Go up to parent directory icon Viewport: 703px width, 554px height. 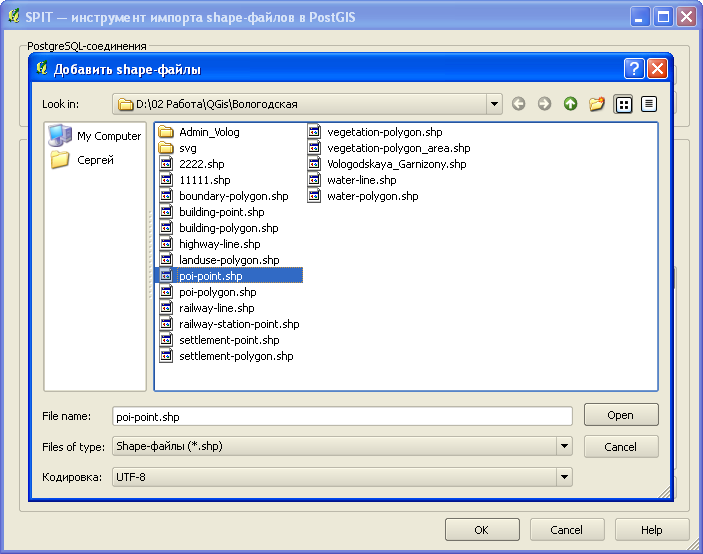[x=570, y=104]
